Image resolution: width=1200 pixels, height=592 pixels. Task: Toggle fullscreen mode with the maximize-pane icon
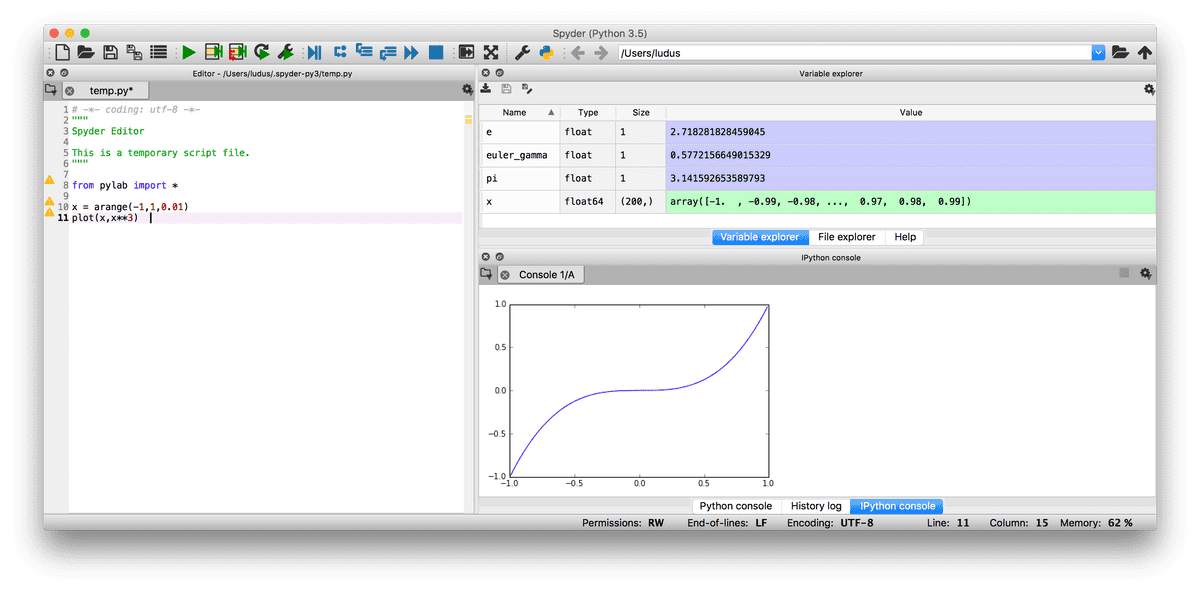(491, 52)
